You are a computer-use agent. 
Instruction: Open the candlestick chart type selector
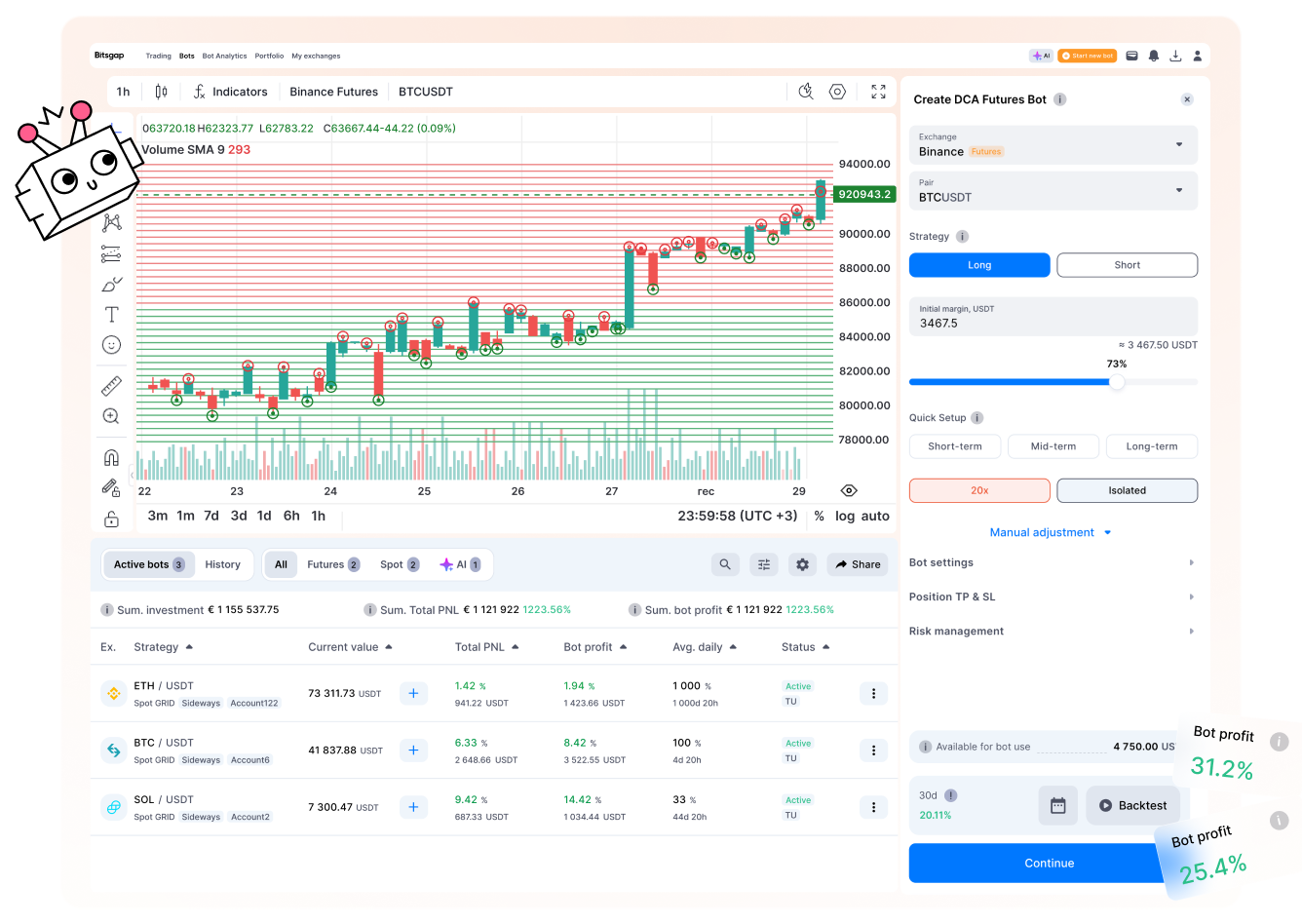(161, 92)
